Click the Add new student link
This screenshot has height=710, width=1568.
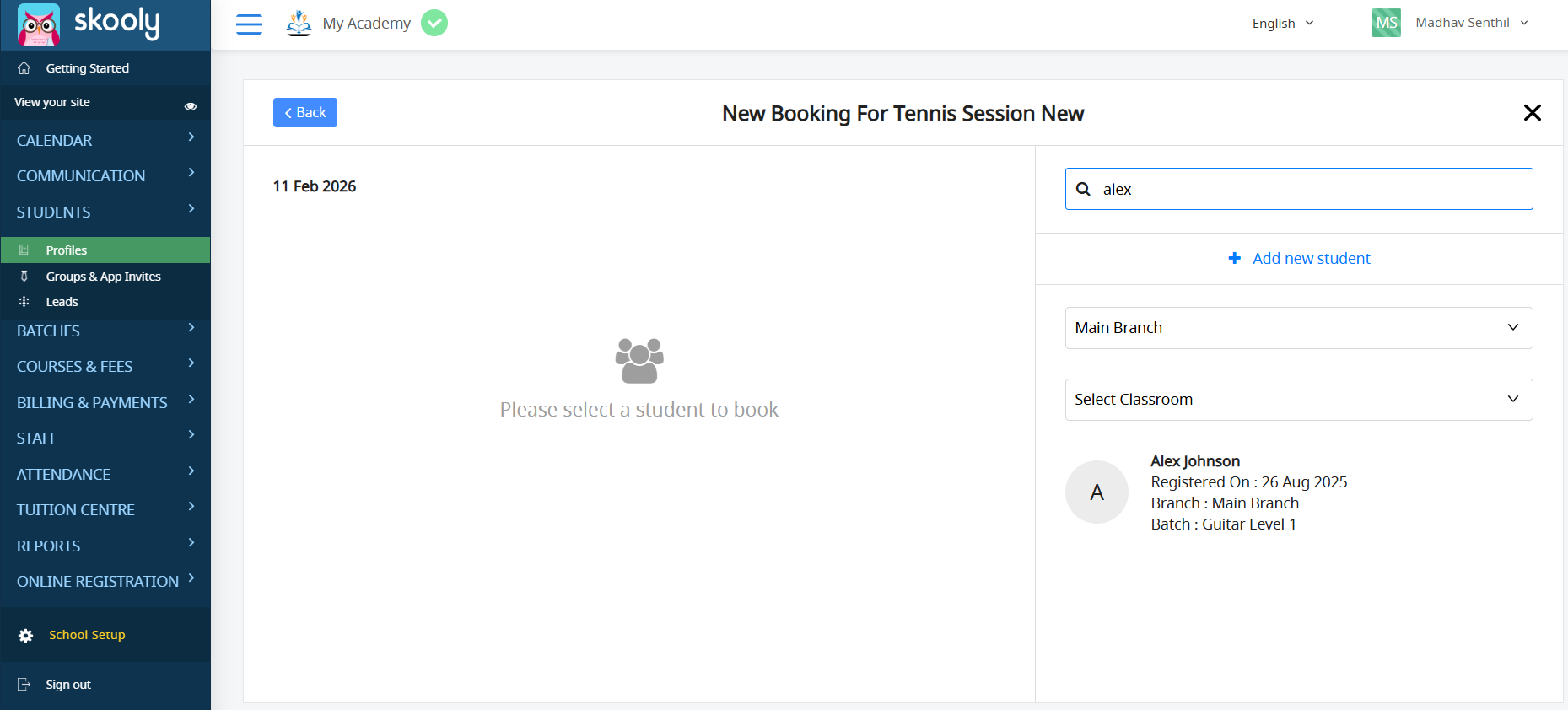pos(1300,259)
